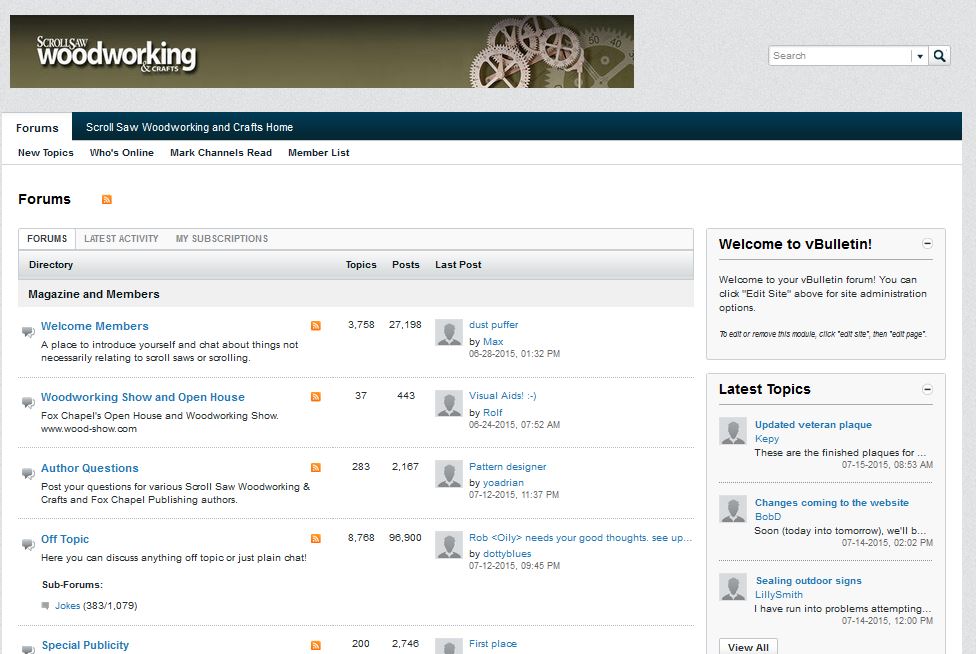Collapse the Latest Topics module
The image size is (976, 654).
coord(927,389)
